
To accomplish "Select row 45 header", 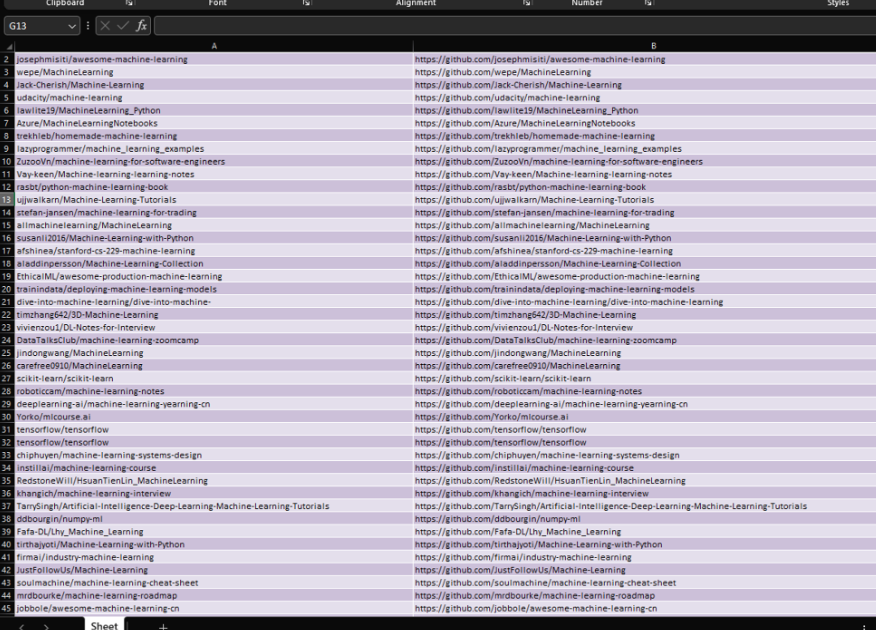I will click(7, 608).
